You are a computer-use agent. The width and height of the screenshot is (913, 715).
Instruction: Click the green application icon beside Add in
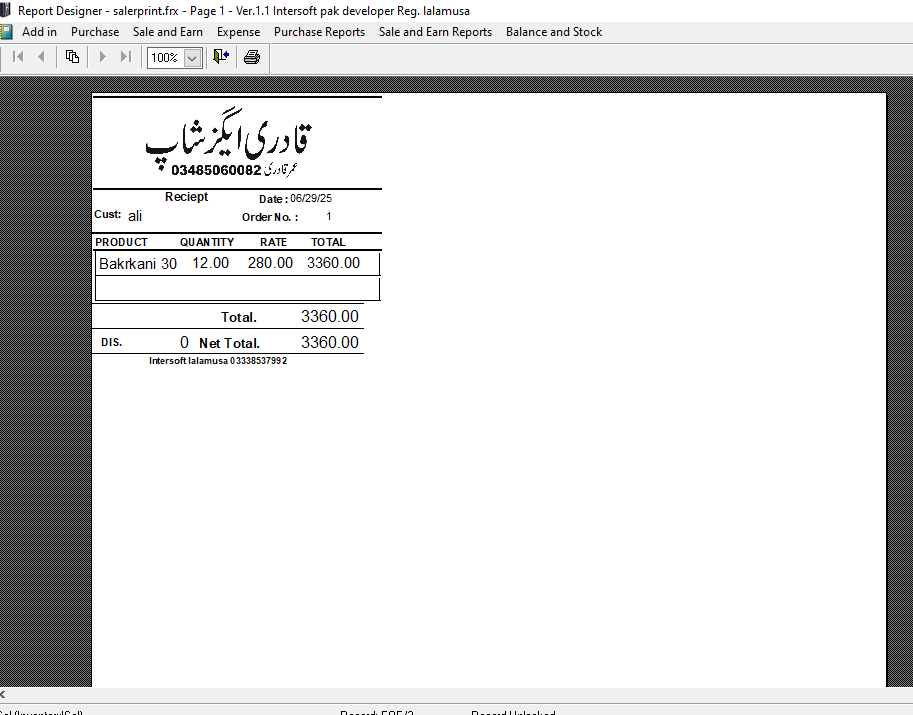point(9,31)
